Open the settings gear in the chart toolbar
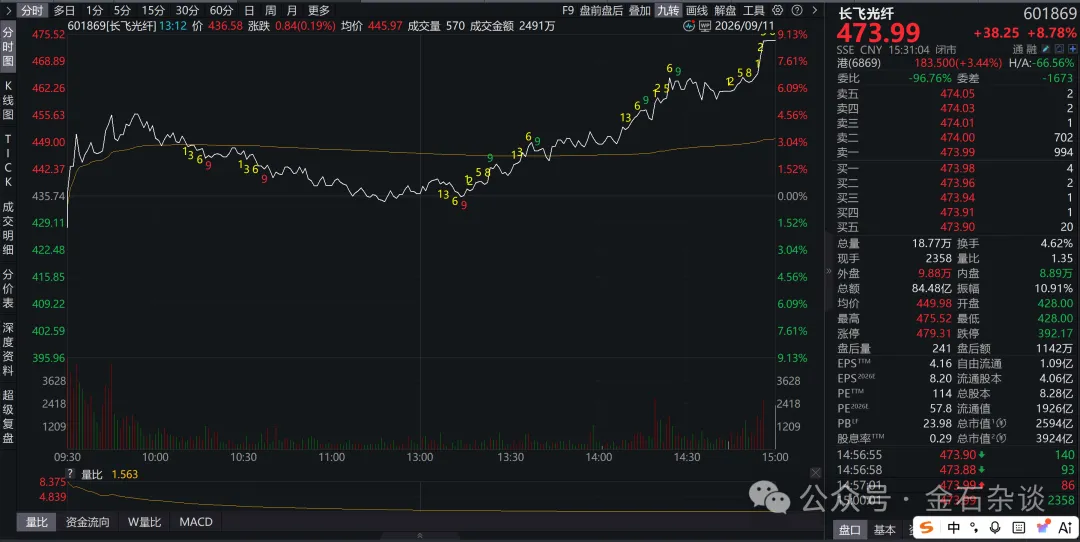The image size is (1080, 542). coord(778,10)
